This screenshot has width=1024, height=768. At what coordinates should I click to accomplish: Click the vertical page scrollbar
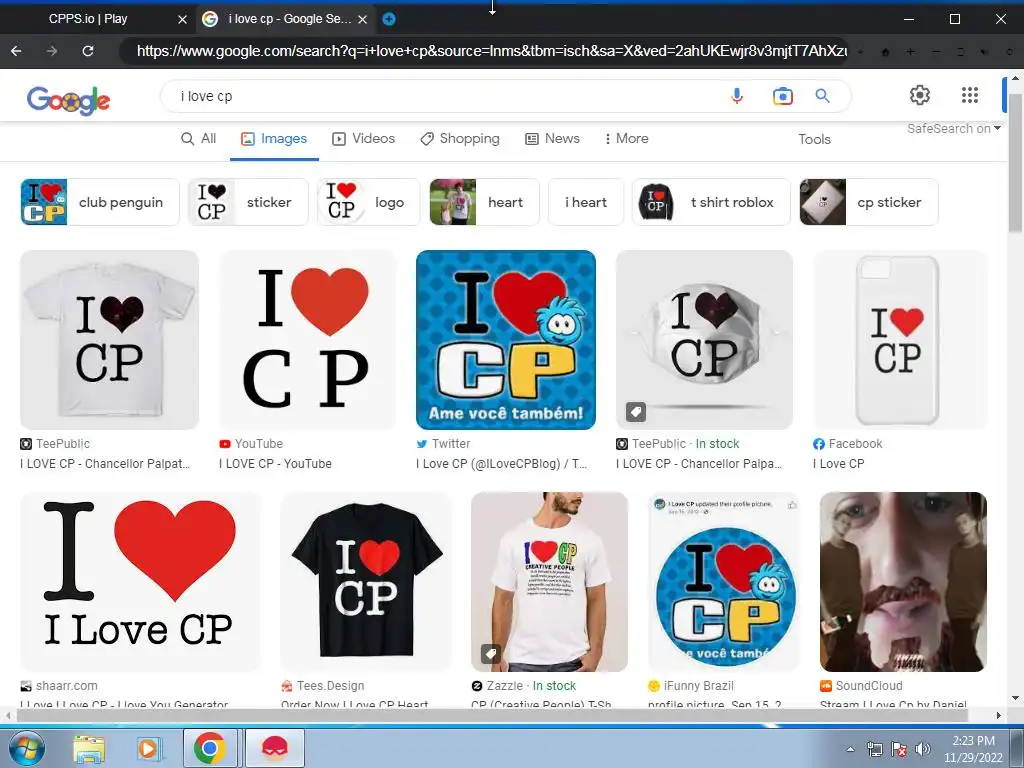(x=1016, y=163)
